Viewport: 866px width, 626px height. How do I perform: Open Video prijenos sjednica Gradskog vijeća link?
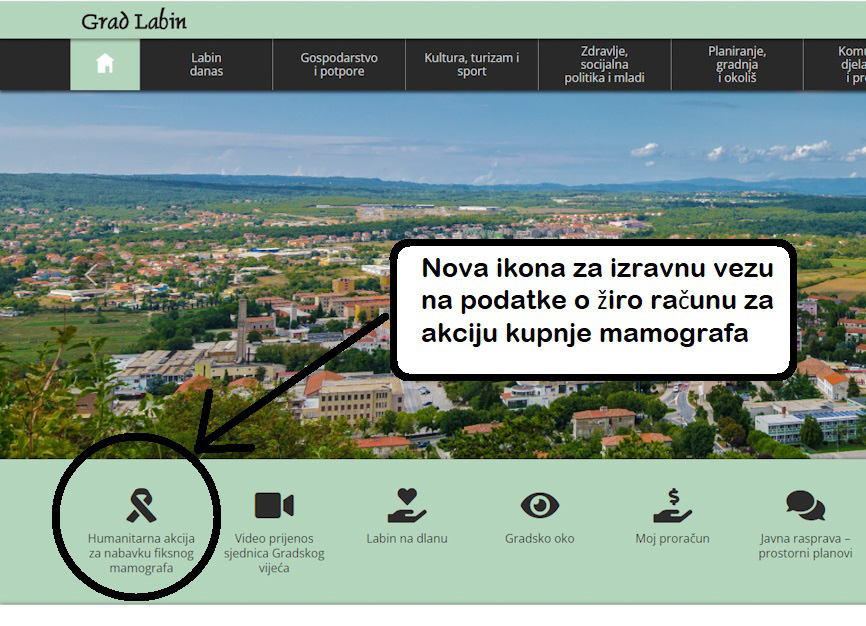coord(273,553)
